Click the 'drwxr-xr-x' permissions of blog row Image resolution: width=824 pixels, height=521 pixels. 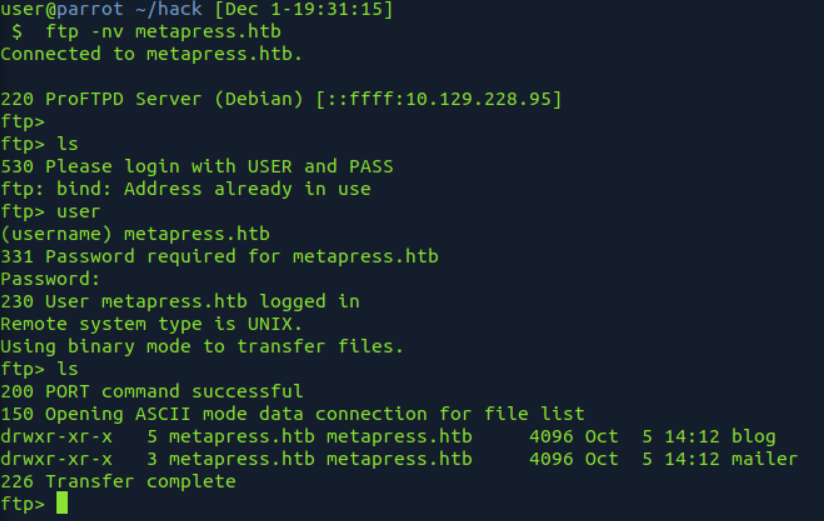pos(56,436)
